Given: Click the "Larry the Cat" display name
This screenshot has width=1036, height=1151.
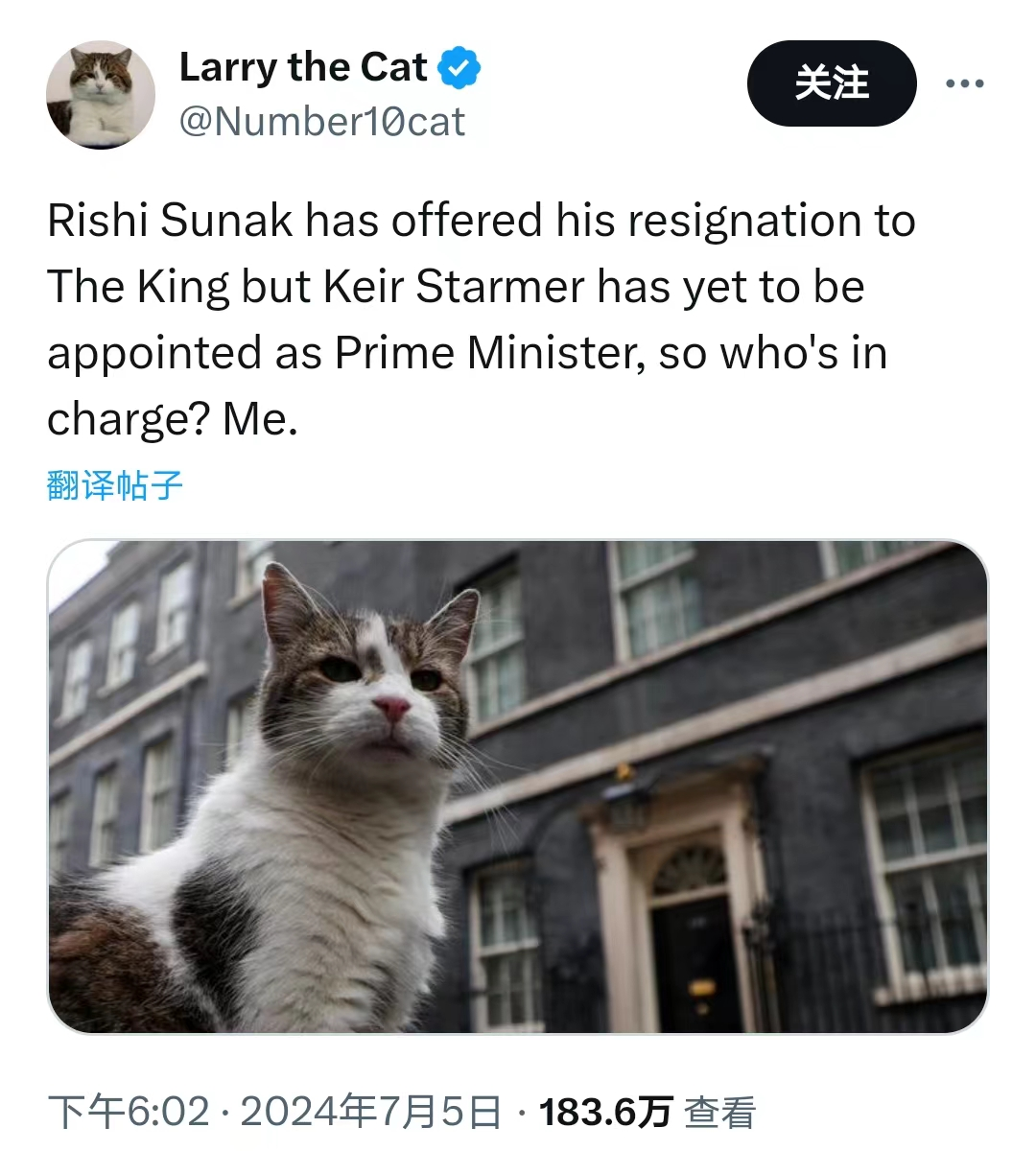Looking at the screenshot, I should pyautogui.click(x=303, y=68).
